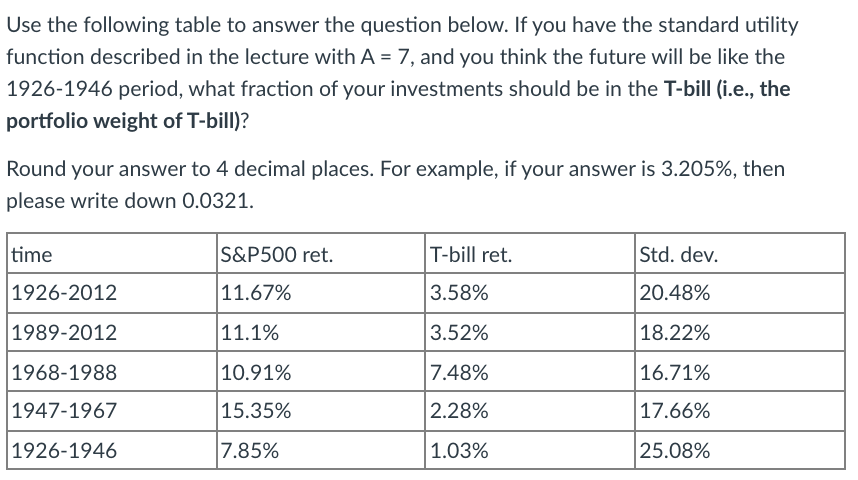Select the 1926-2012 row label cell
The width and height of the screenshot is (858, 480).
(x=64, y=293)
